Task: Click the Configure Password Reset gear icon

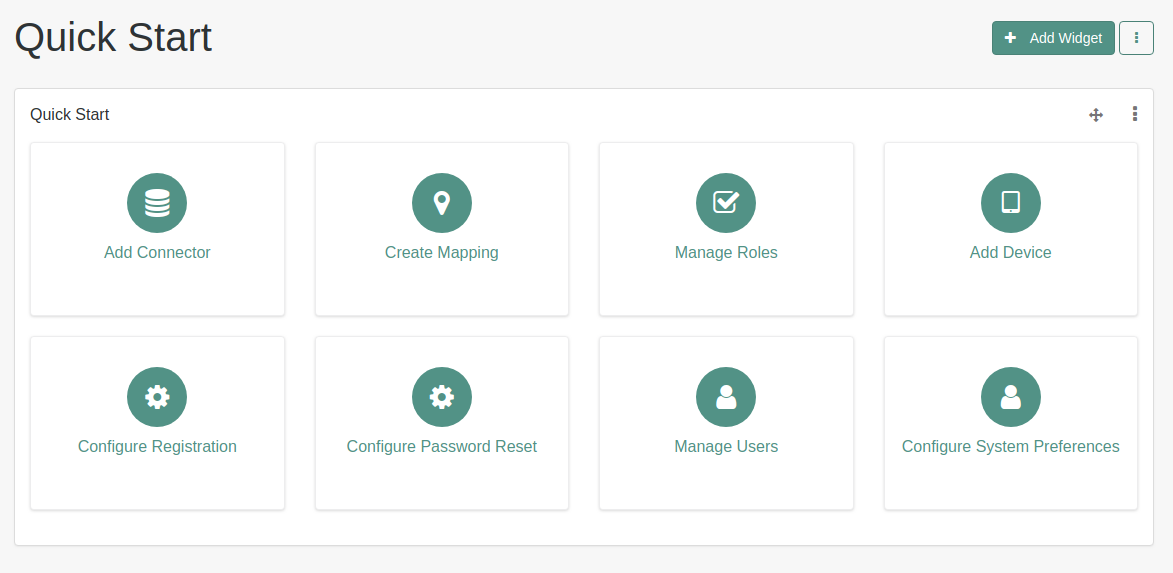Action: tap(441, 396)
